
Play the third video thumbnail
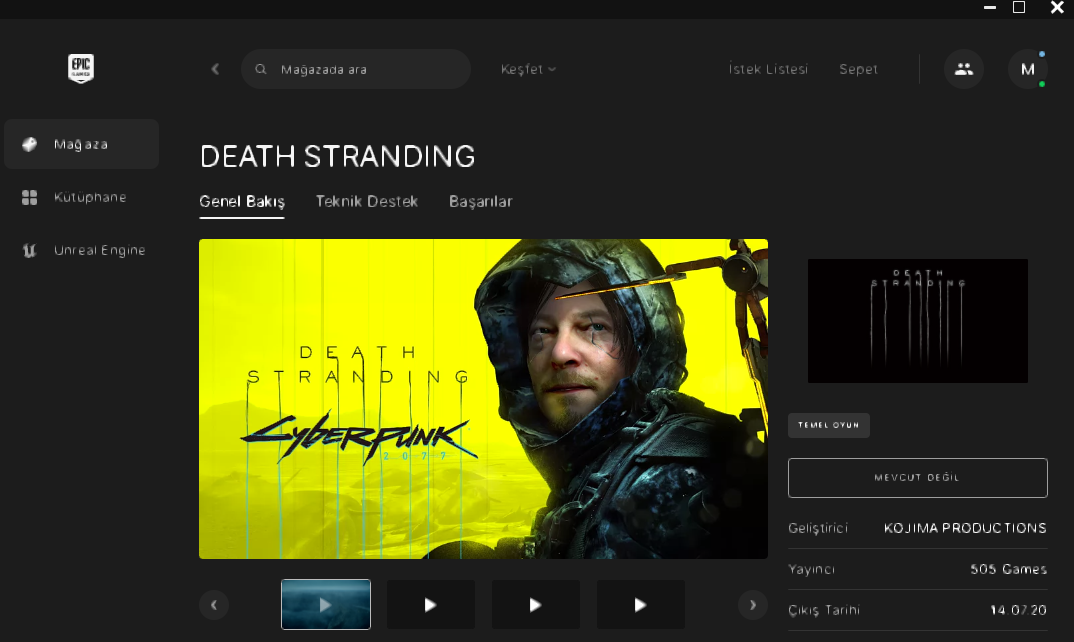pyautogui.click(x=536, y=604)
